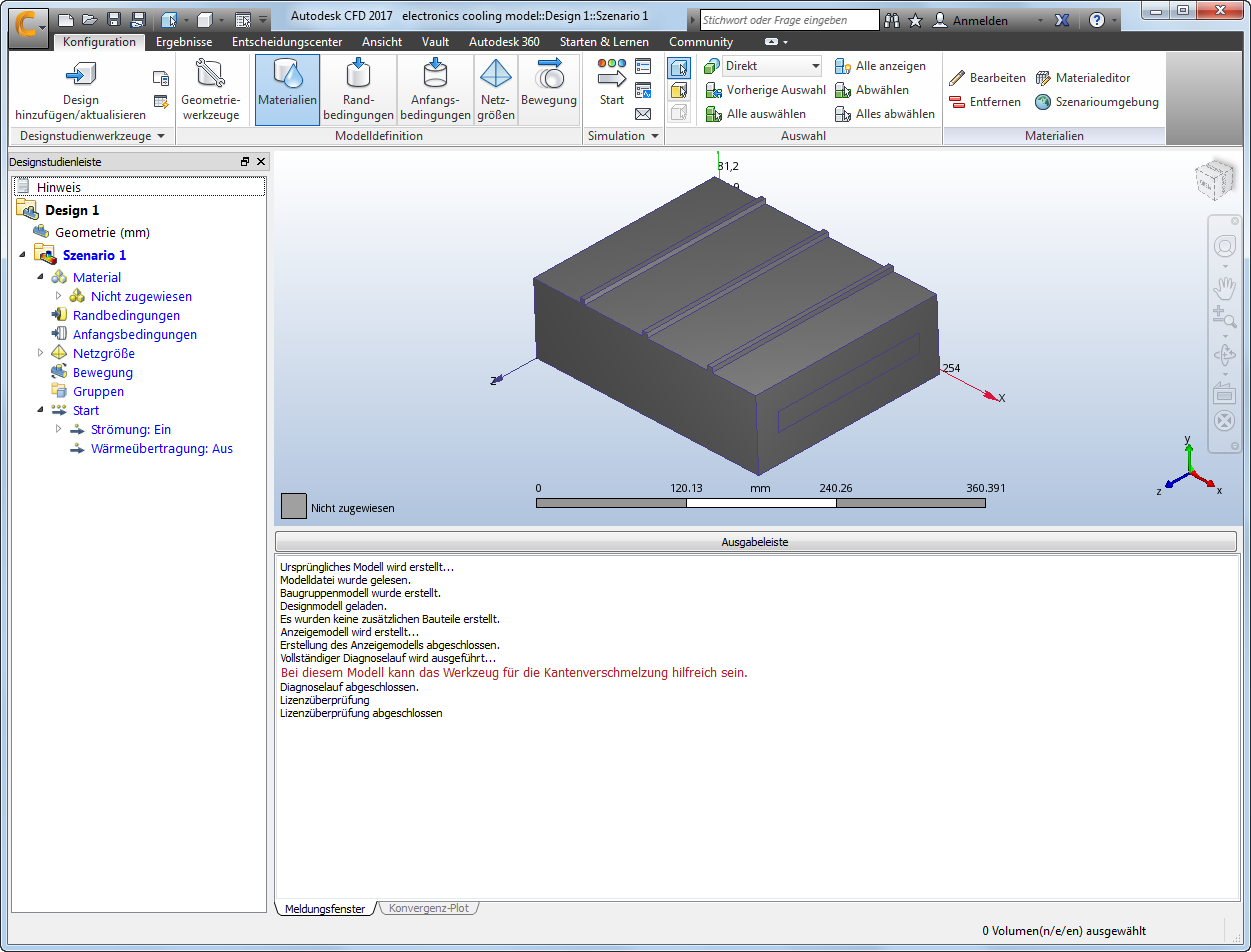This screenshot has height=952, width=1251.
Task: Click the ViewCube in the viewport
Action: click(1213, 181)
